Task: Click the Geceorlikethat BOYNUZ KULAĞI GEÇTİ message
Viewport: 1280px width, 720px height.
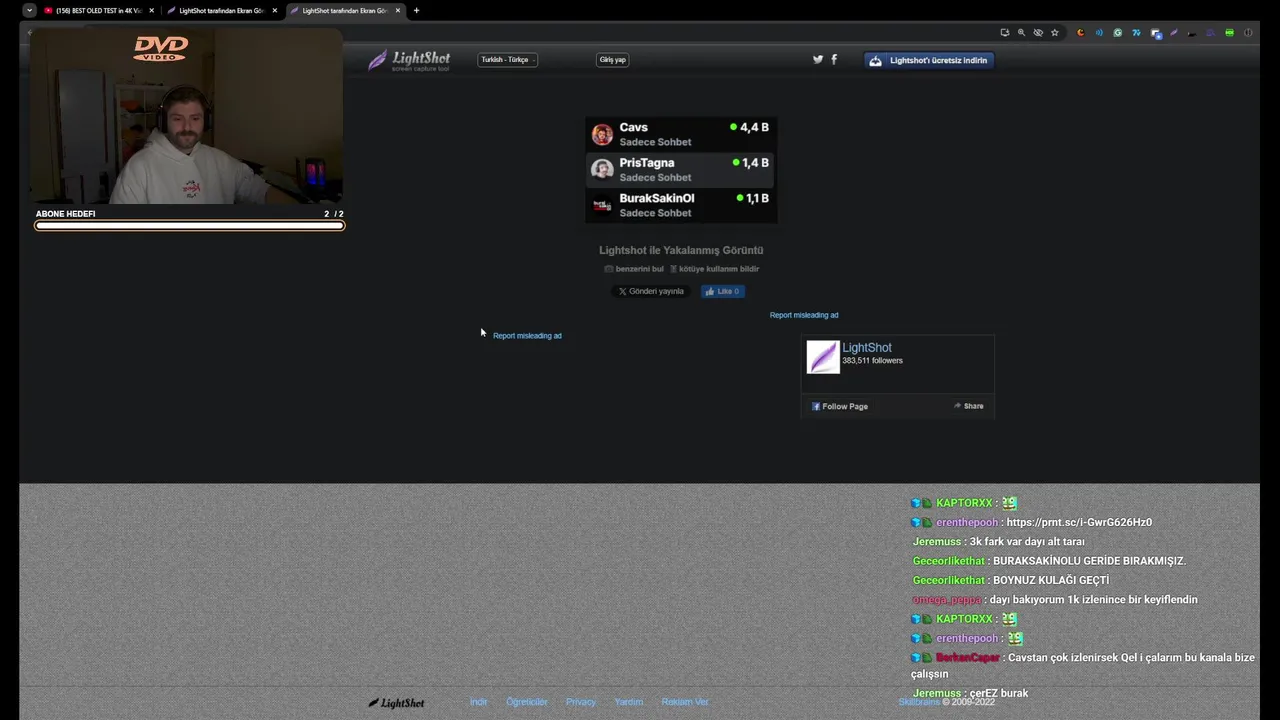Action: click(1011, 580)
